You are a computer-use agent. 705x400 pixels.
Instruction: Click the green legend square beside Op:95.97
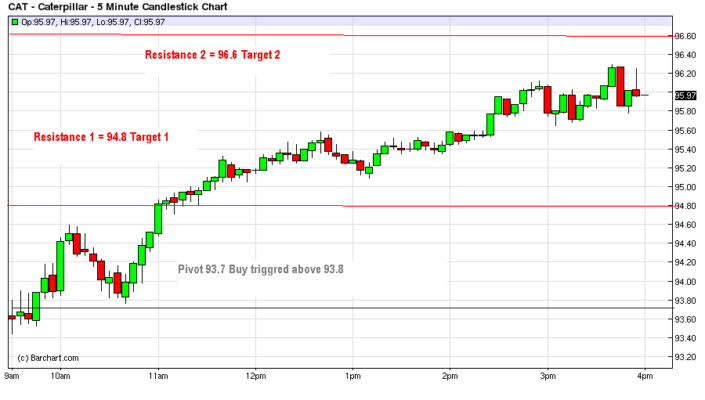click(15, 22)
